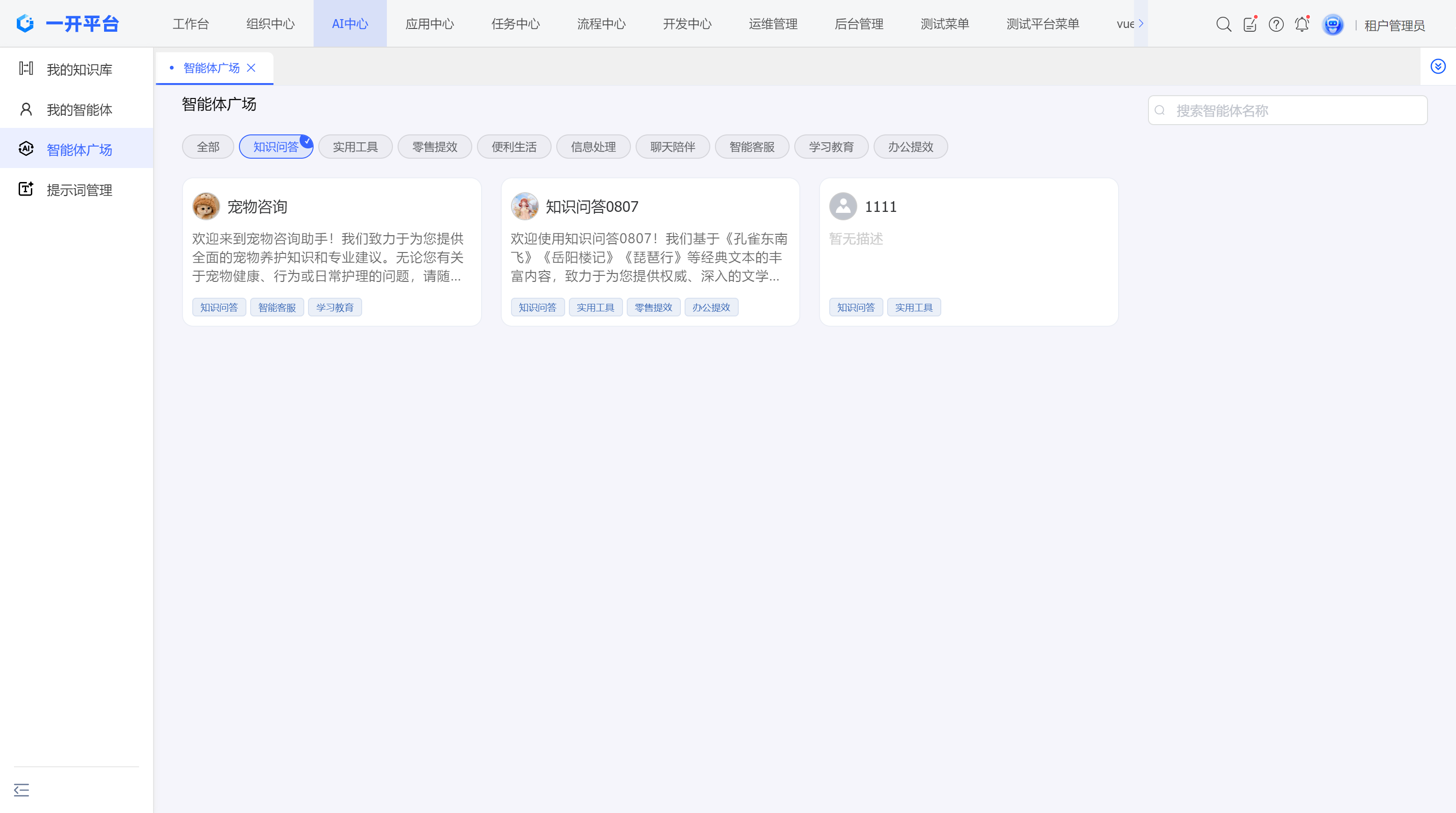Select the 实用工具 category filter

pos(355,147)
